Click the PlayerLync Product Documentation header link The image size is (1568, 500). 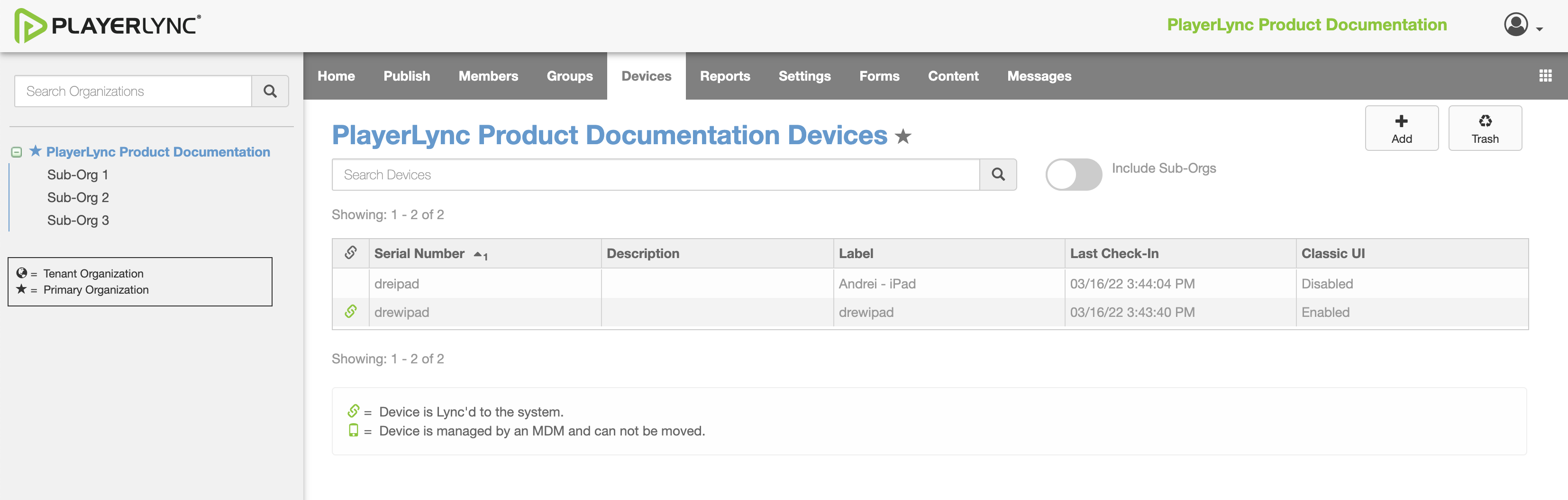point(1307,25)
